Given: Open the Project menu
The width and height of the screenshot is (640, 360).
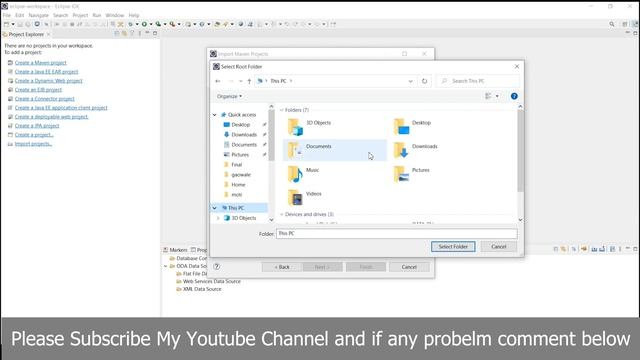Looking at the screenshot, I should 80,15.
